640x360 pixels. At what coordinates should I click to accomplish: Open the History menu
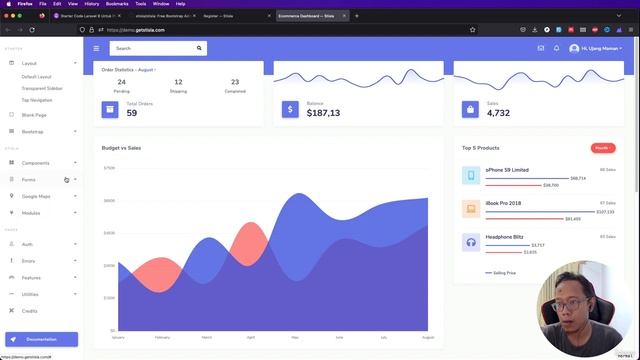click(91, 4)
